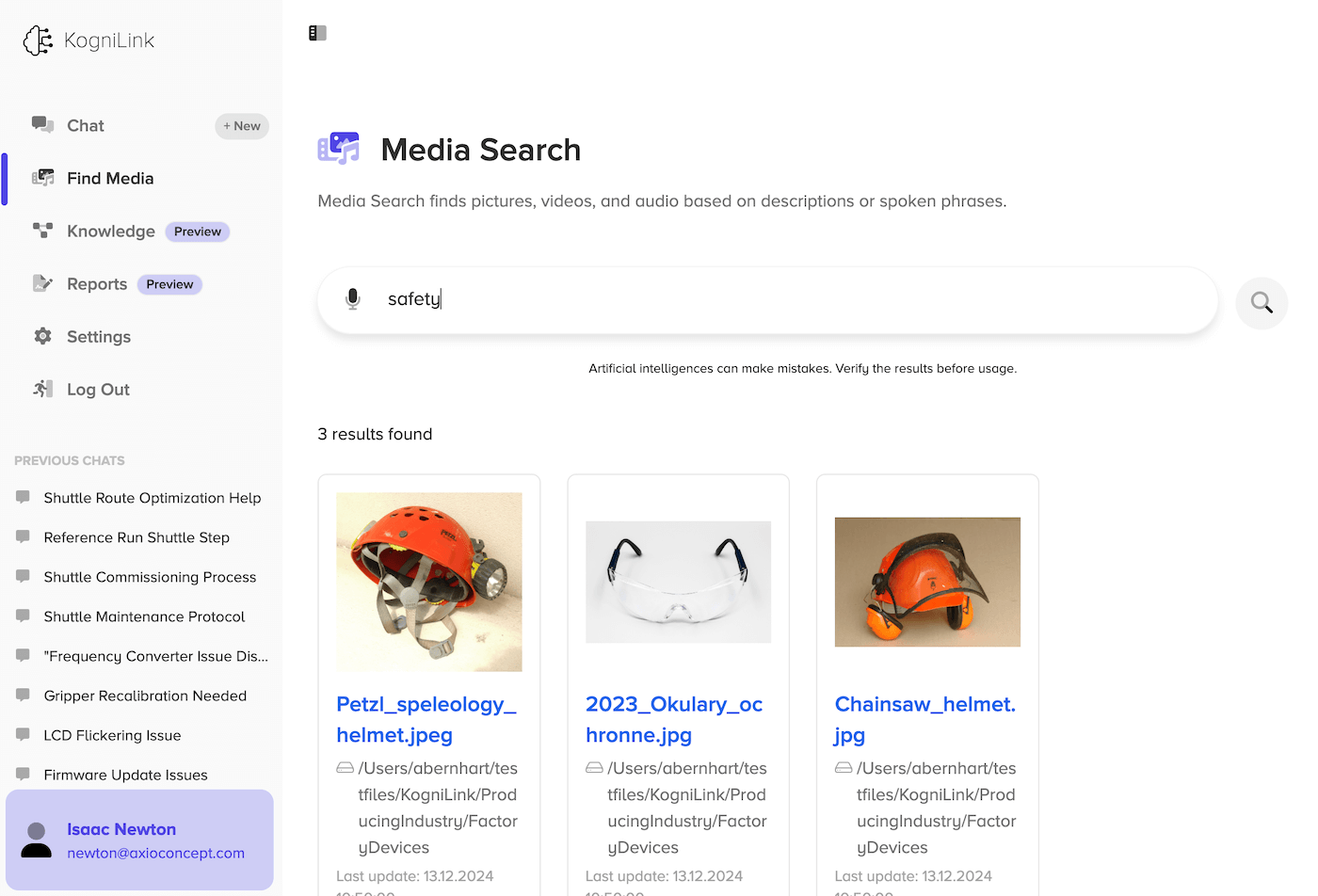
Task: Click the KogniLink brain logo icon
Action: point(38,40)
